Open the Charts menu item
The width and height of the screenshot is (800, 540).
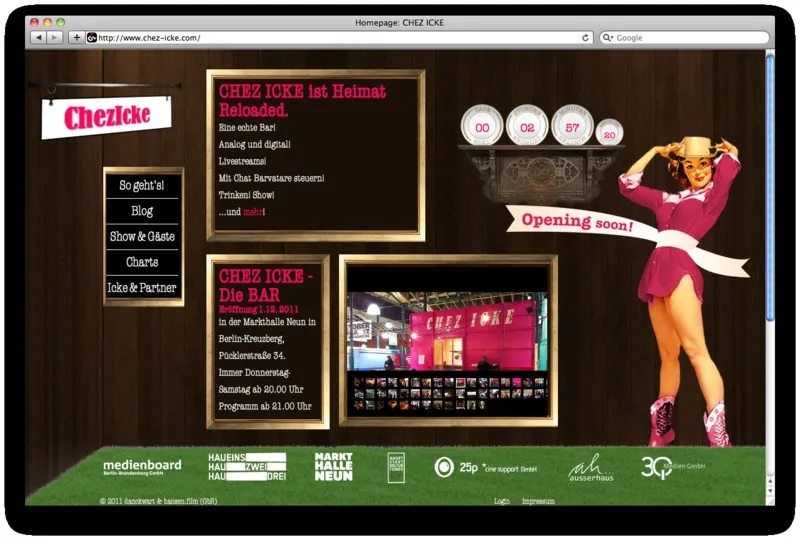click(x=142, y=262)
